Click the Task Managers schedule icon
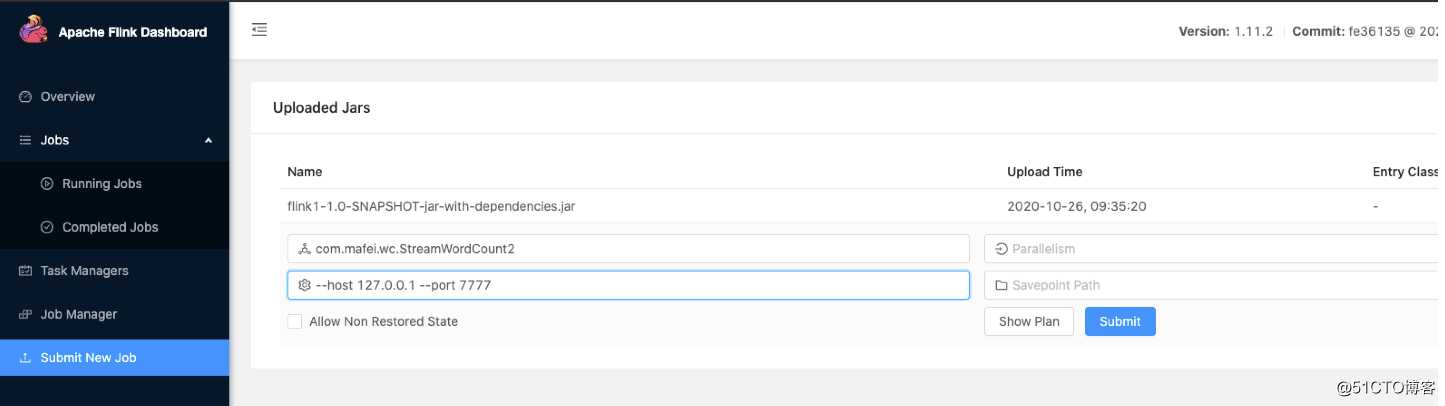The width and height of the screenshot is (1445, 406). pos(26,271)
